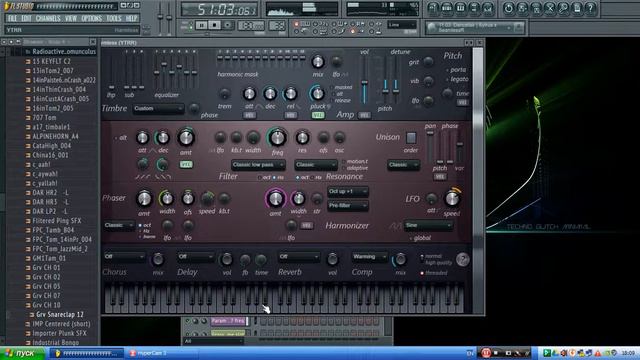Select 13 KEYFLT C2 in browser
The image size is (640, 360).
[x=51, y=61]
